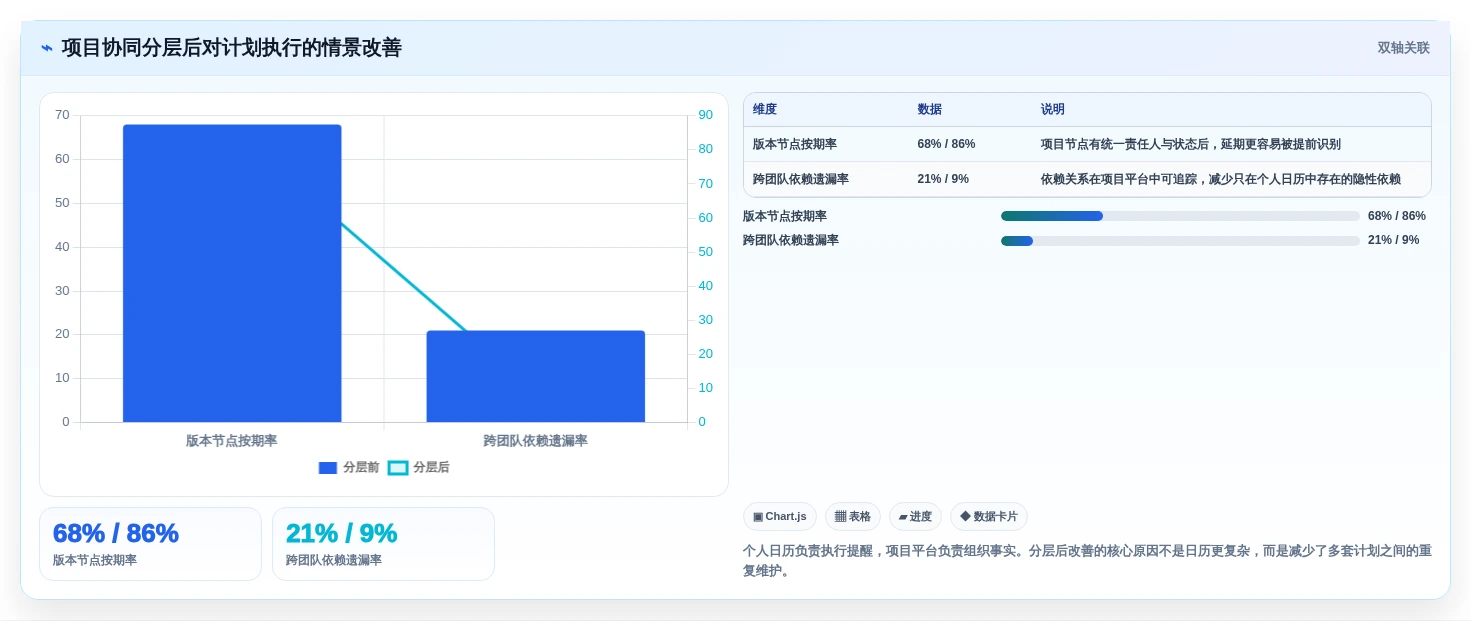
Task: Select the Chart.js tag chip
Action: pos(780,517)
